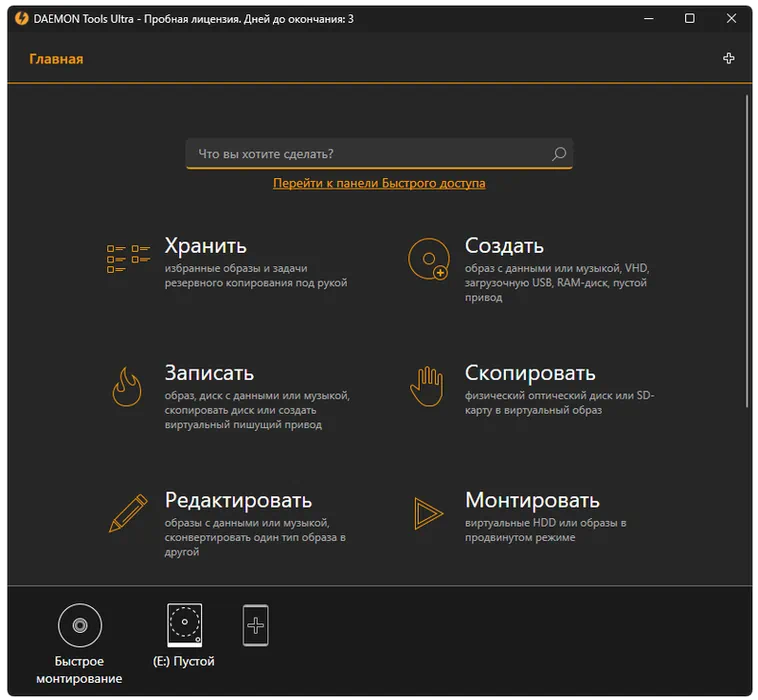Click the Хранить list icon

click(x=128, y=259)
